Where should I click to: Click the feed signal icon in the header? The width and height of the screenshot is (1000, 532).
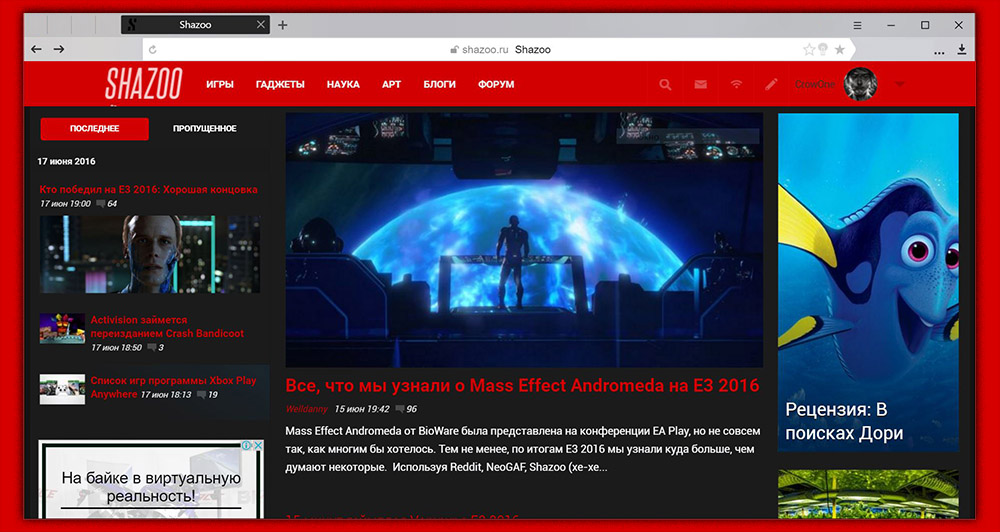click(x=737, y=84)
